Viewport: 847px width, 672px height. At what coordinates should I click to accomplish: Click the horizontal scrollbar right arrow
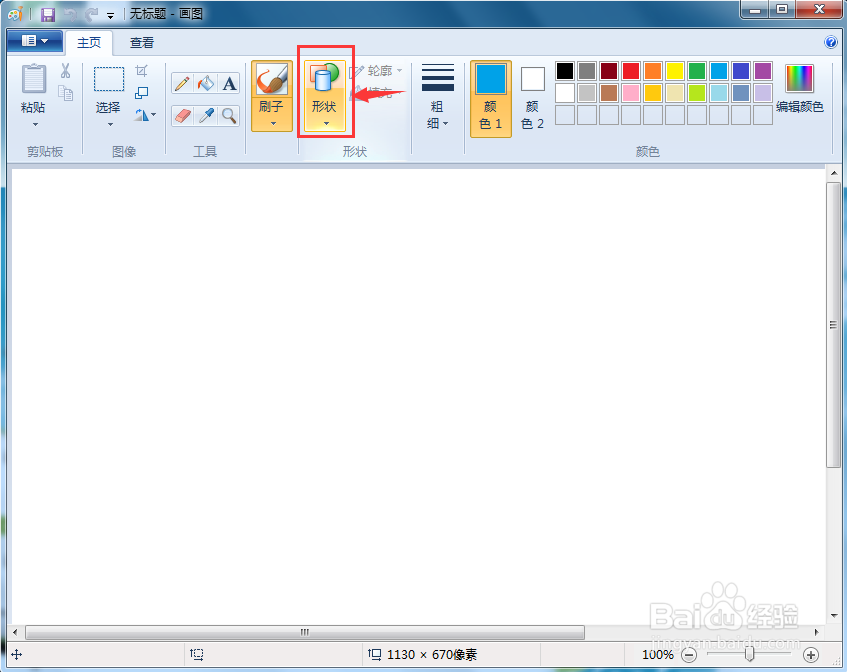[x=817, y=632]
